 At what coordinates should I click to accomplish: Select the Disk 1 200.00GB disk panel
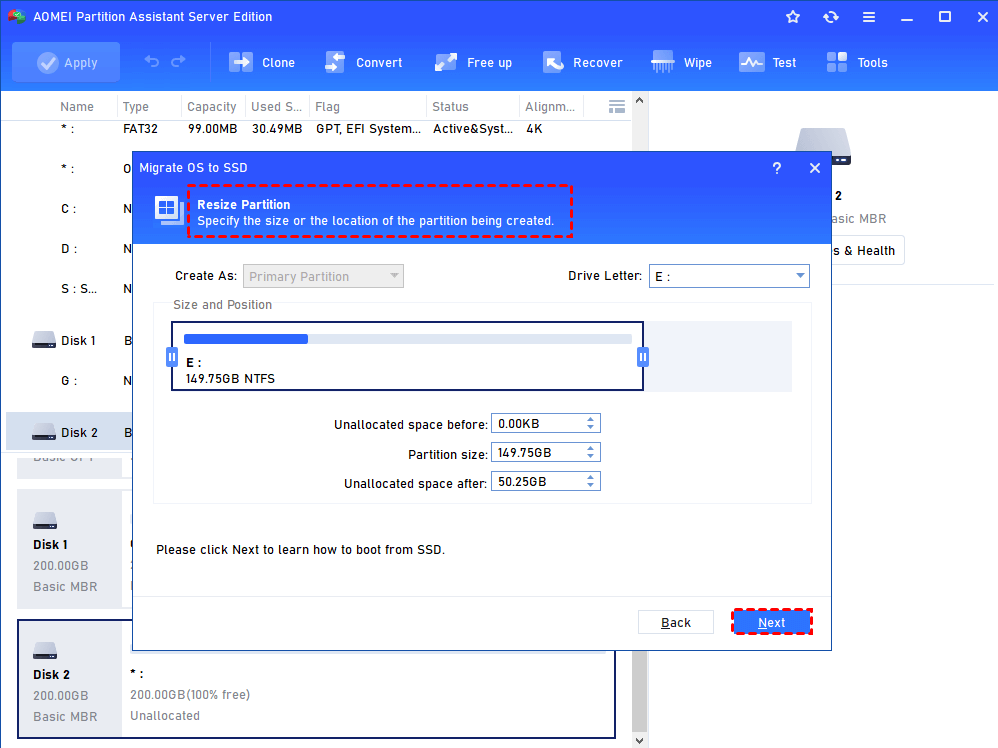(x=69, y=549)
